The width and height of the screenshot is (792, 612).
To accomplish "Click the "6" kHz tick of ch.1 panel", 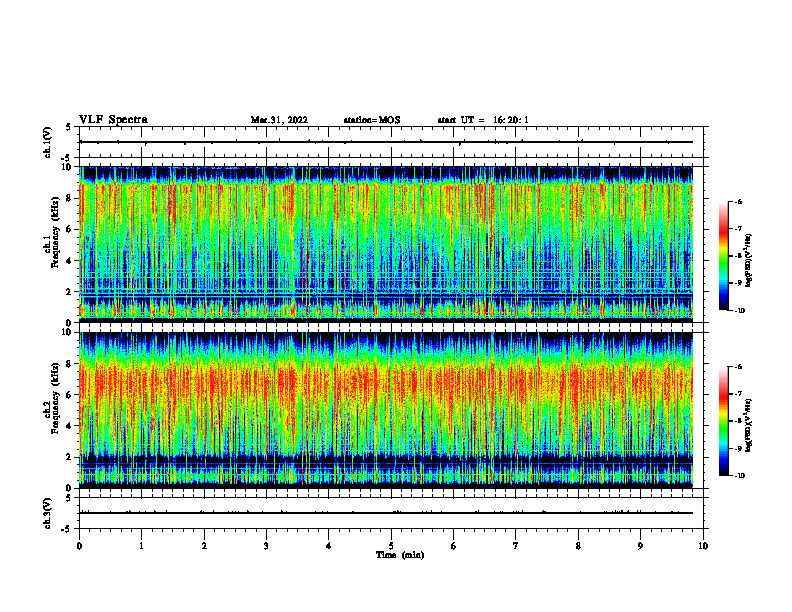I will 70,229.
